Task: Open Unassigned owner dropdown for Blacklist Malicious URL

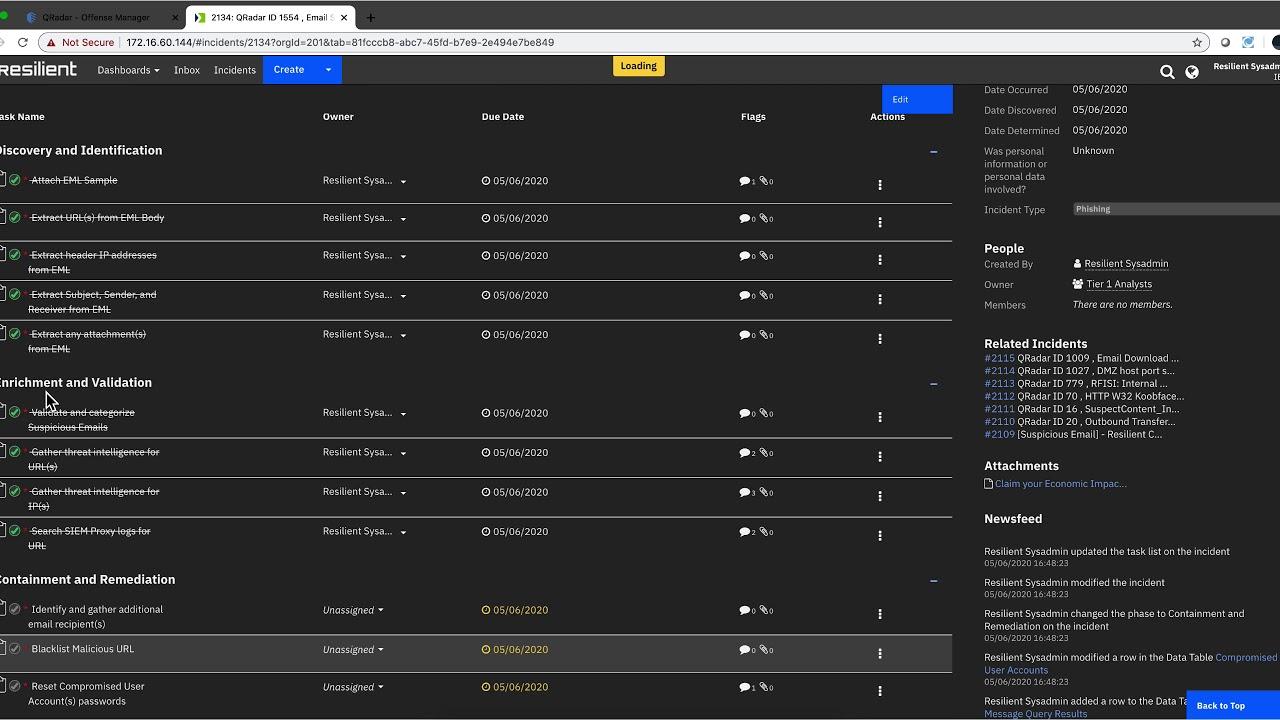Action: point(353,650)
